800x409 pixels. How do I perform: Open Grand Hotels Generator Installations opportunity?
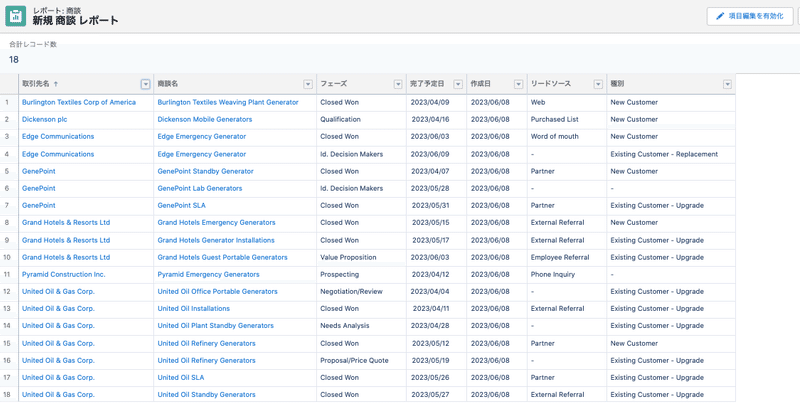216,240
